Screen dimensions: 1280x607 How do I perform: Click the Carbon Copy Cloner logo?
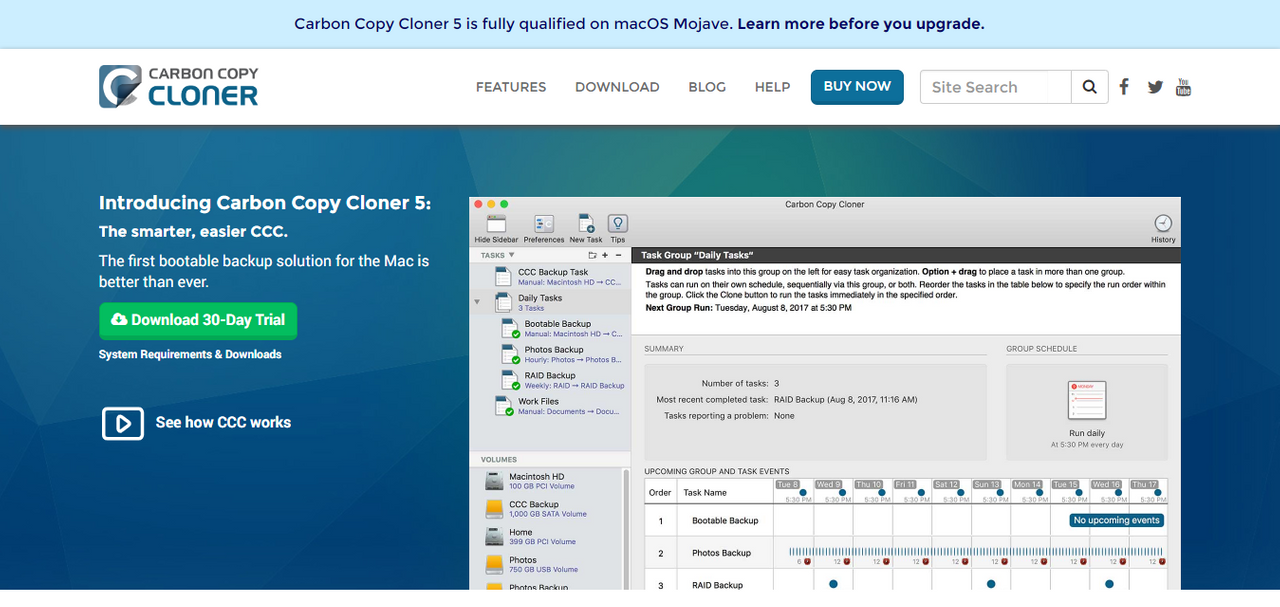pos(178,86)
